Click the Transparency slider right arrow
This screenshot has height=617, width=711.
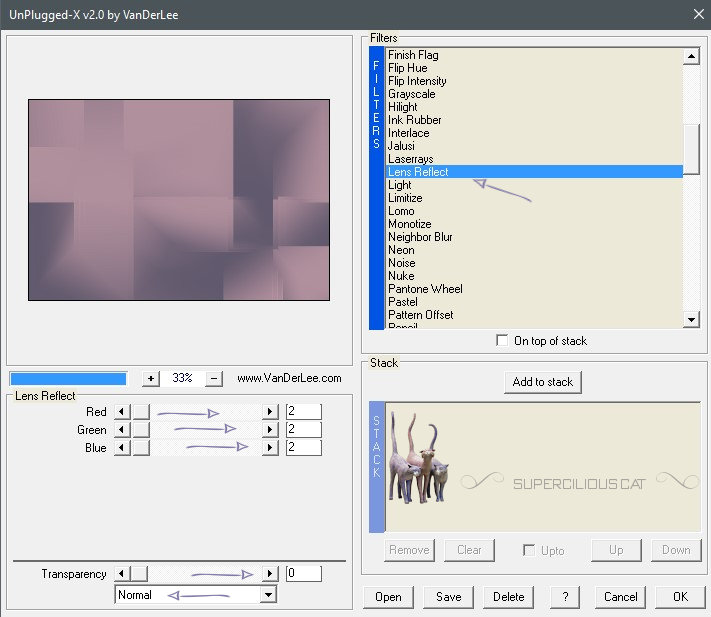coord(269,574)
